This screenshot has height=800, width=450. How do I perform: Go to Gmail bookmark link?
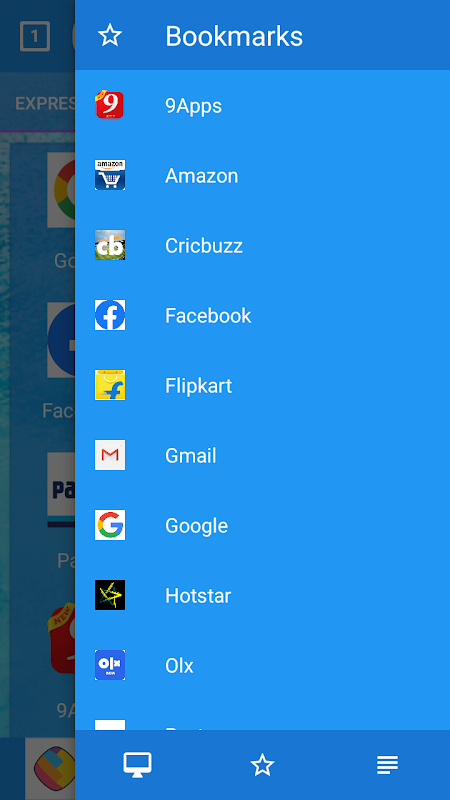[x=262, y=456]
